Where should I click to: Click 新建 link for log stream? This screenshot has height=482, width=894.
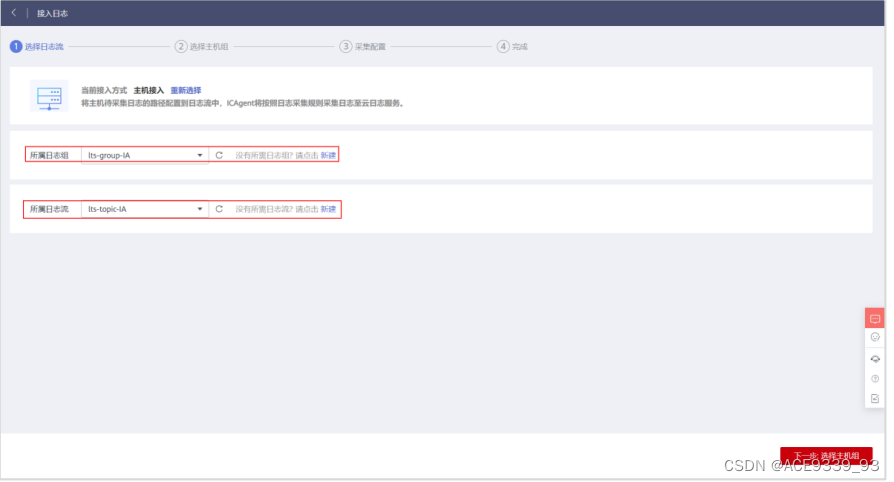click(x=328, y=209)
